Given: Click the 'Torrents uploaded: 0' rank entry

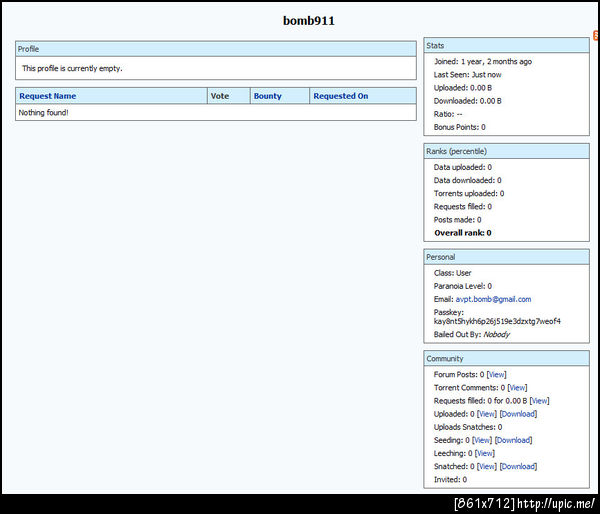Looking at the screenshot, I should click(469, 193).
